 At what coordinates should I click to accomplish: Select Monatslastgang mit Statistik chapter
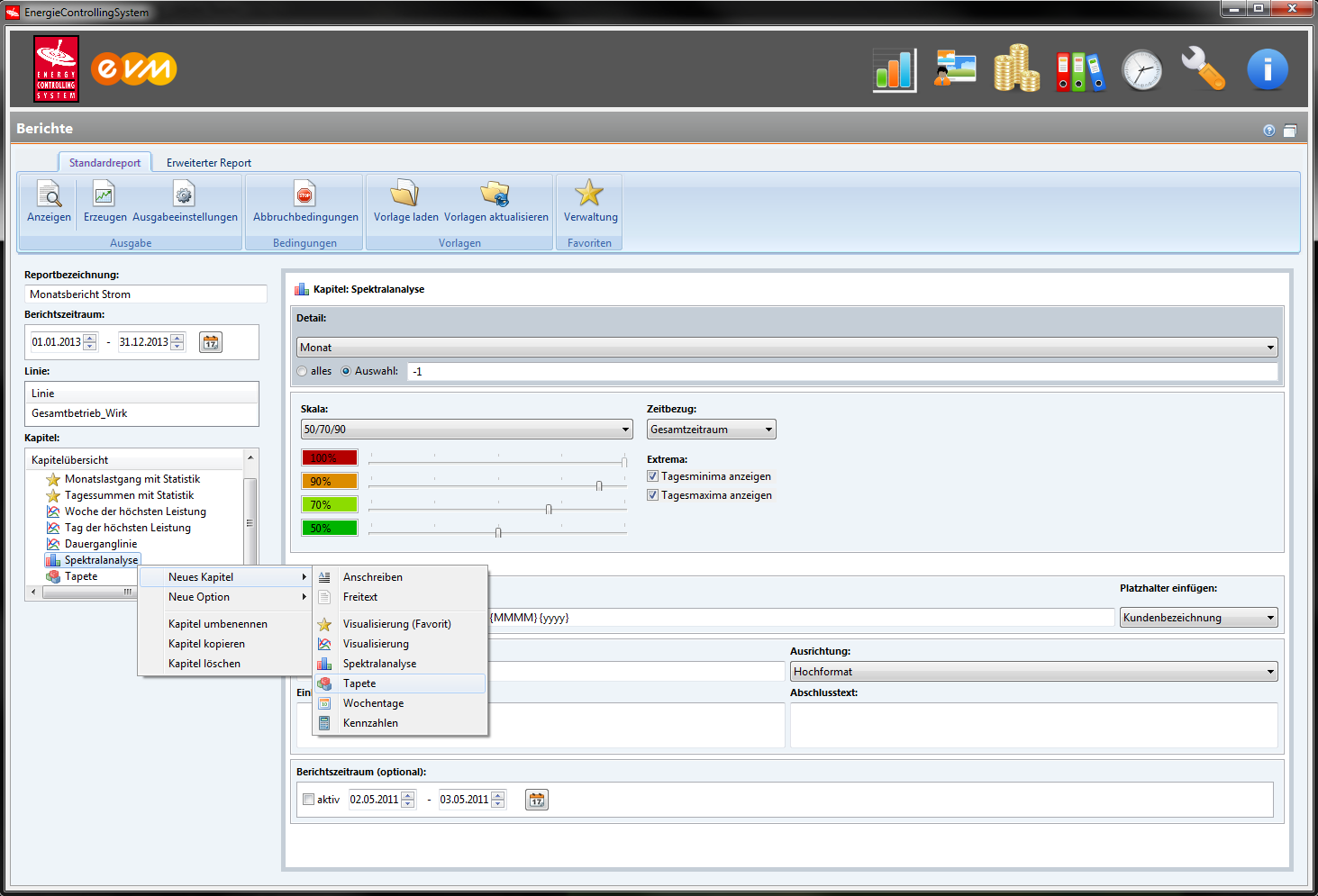tap(132, 479)
